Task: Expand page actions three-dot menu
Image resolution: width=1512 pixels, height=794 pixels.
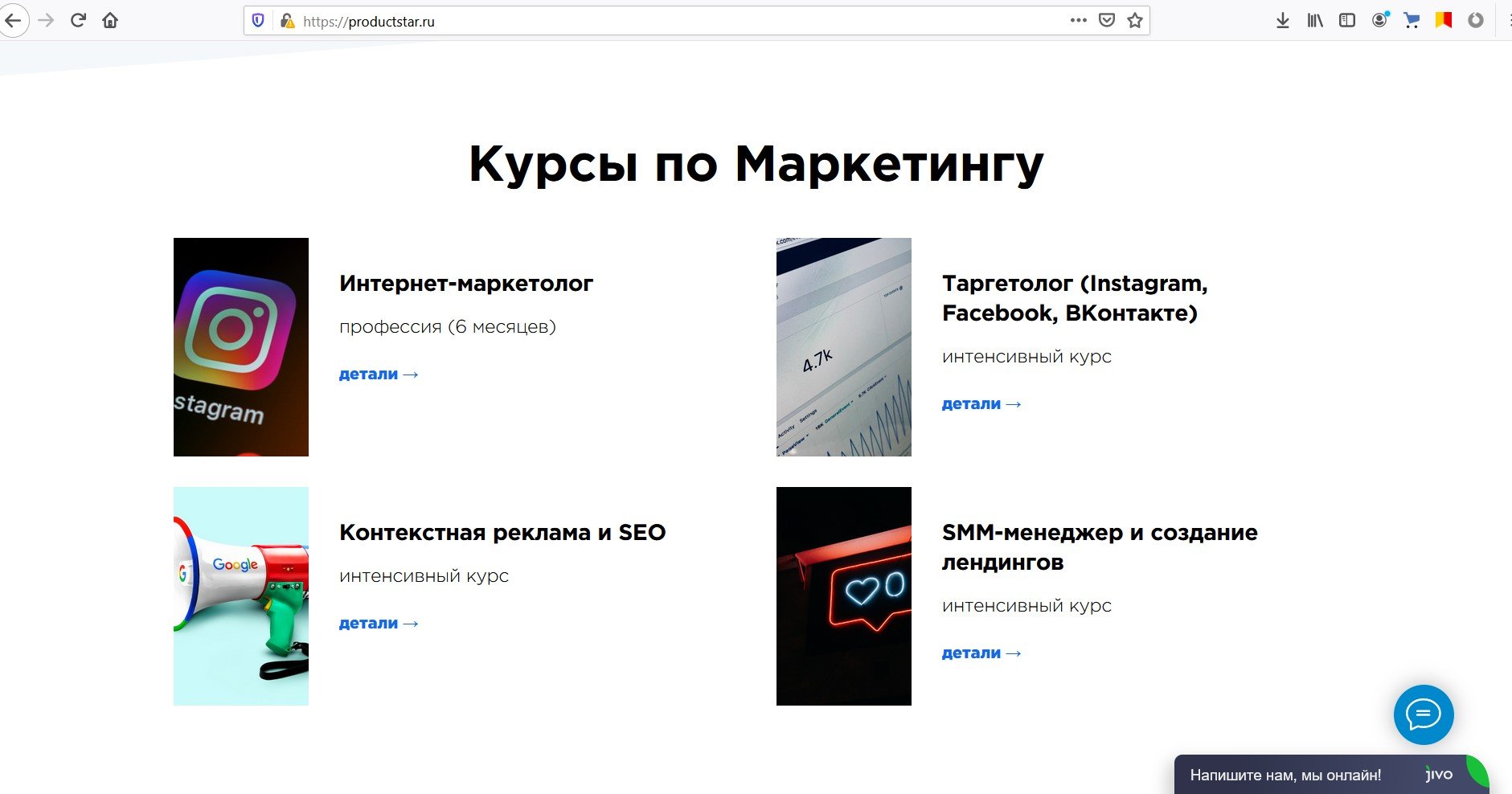Action: 1079,21
